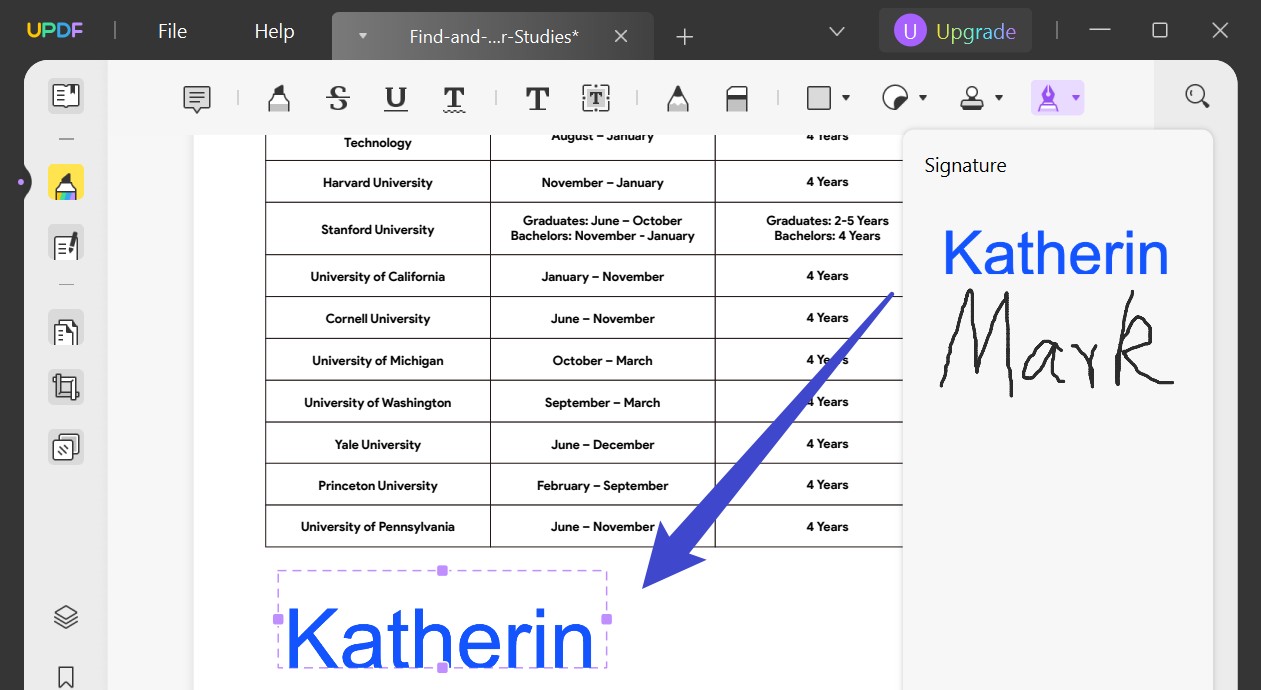The image size is (1261, 690).
Task: Open the Bookmarks panel
Action: point(65,677)
